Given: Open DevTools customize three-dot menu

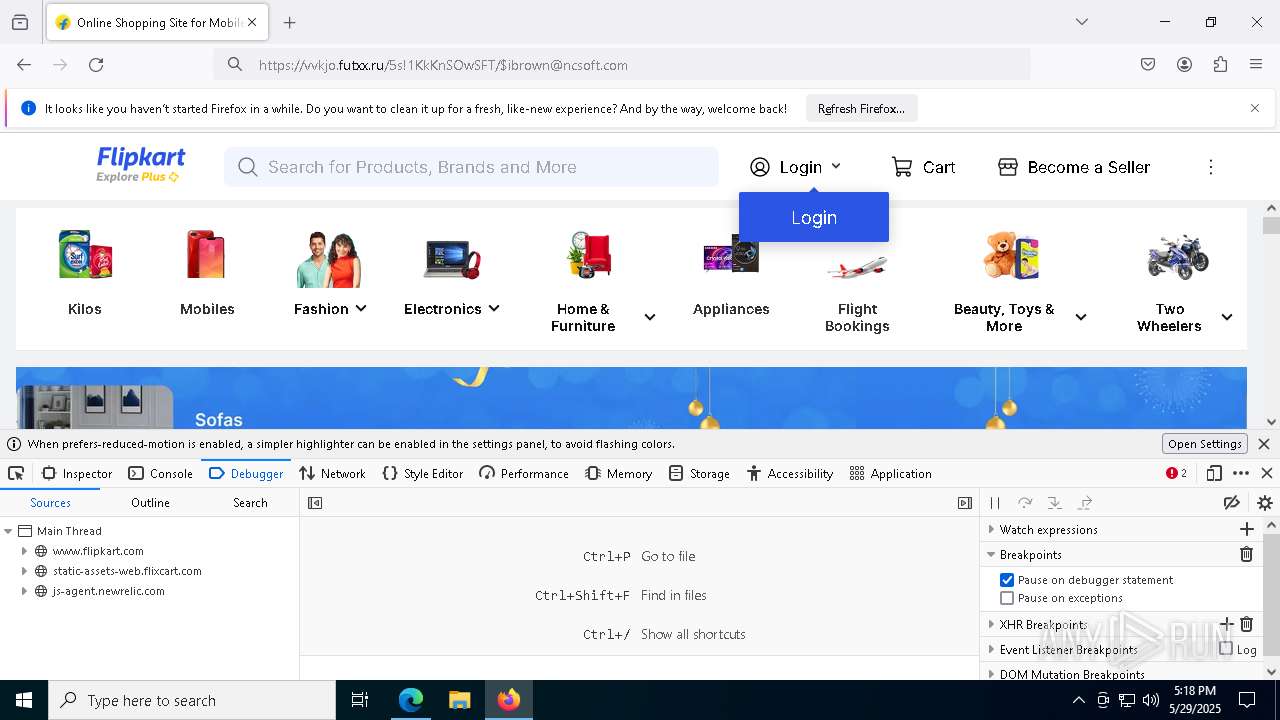Looking at the screenshot, I should (x=1241, y=473).
